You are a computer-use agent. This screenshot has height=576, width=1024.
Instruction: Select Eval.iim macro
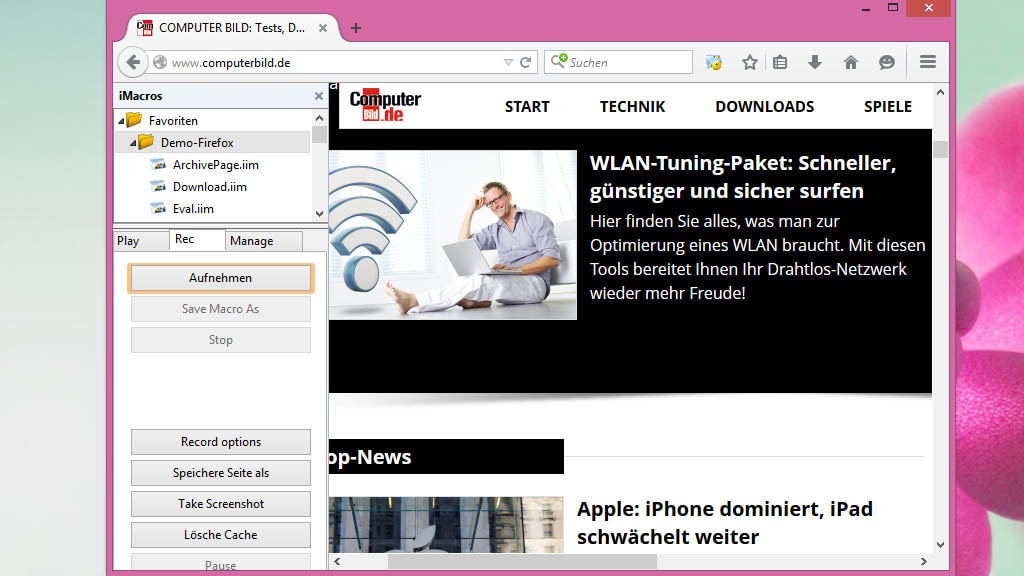193,209
